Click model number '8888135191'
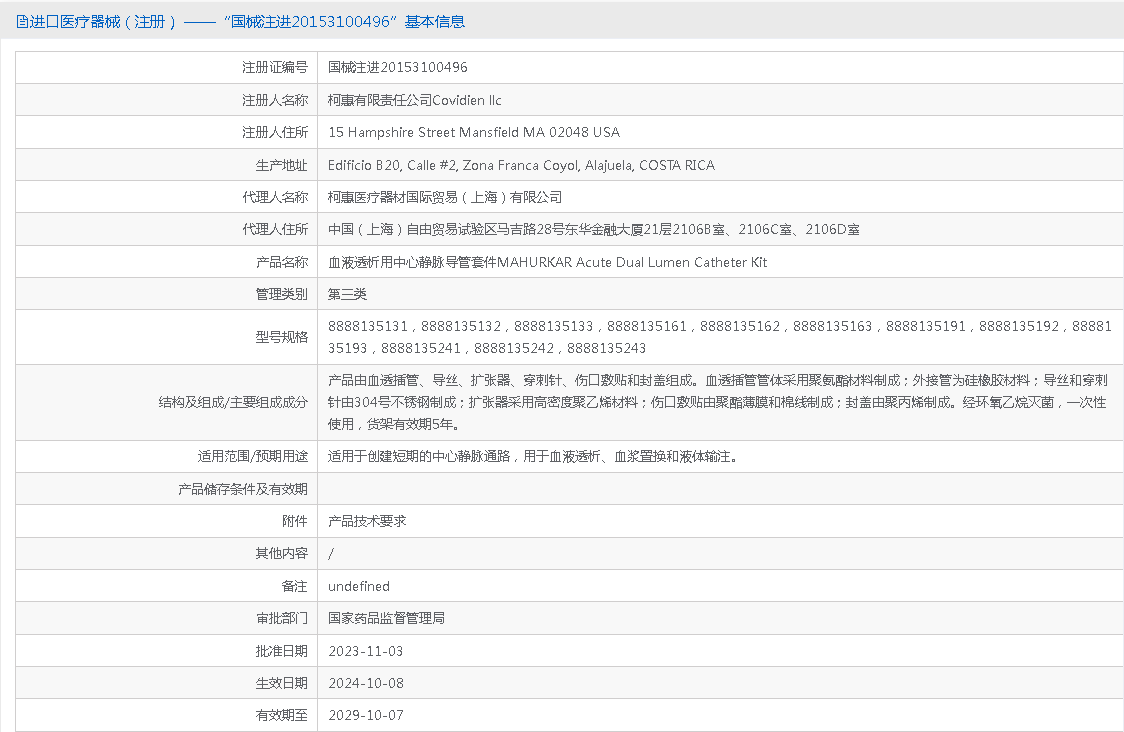This screenshot has width=1124, height=732. [925, 326]
